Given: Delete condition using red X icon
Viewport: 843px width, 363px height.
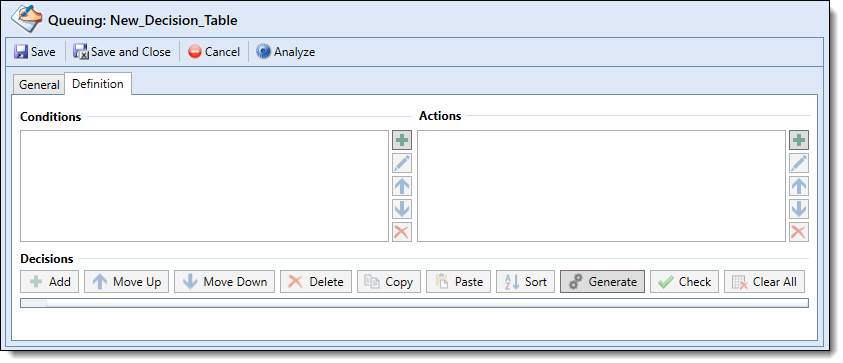Looking at the screenshot, I should tap(402, 232).
